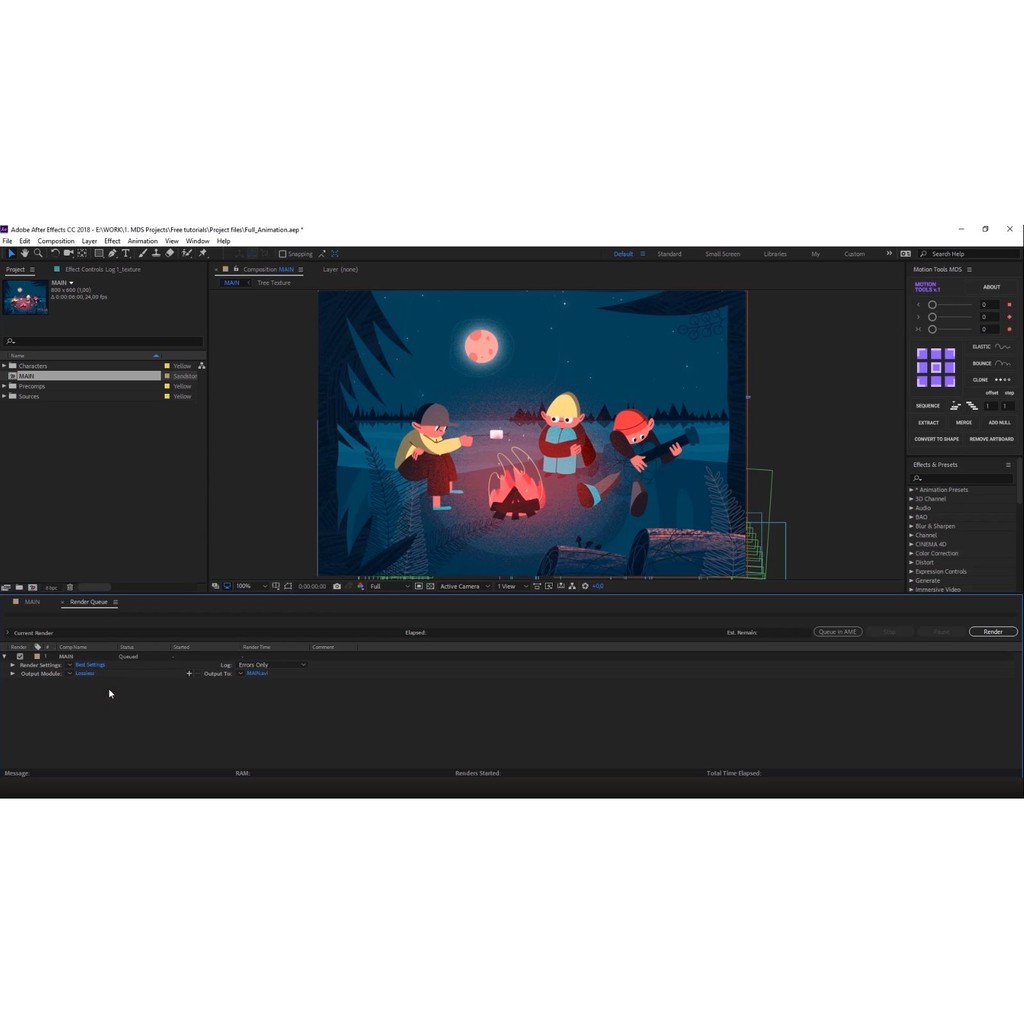Screen dimensions: 1024x1024
Task: Uncheck the render checkbox for MAIN item
Action: [x=20, y=656]
